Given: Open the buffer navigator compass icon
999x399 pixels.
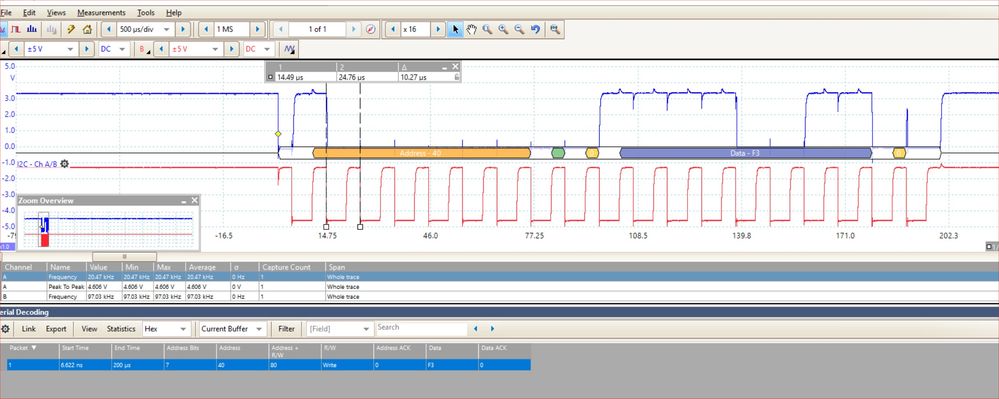Looking at the screenshot, I should [371, 29].
